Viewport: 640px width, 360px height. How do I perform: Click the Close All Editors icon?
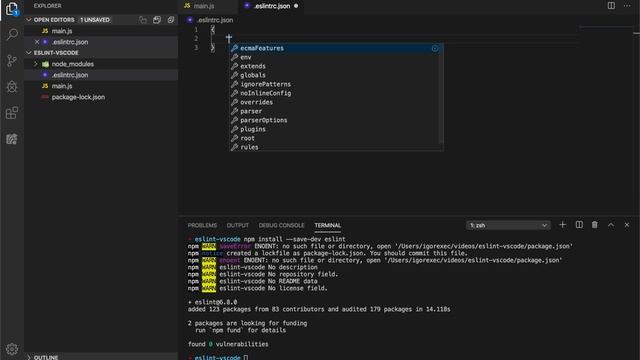(171, 20)
